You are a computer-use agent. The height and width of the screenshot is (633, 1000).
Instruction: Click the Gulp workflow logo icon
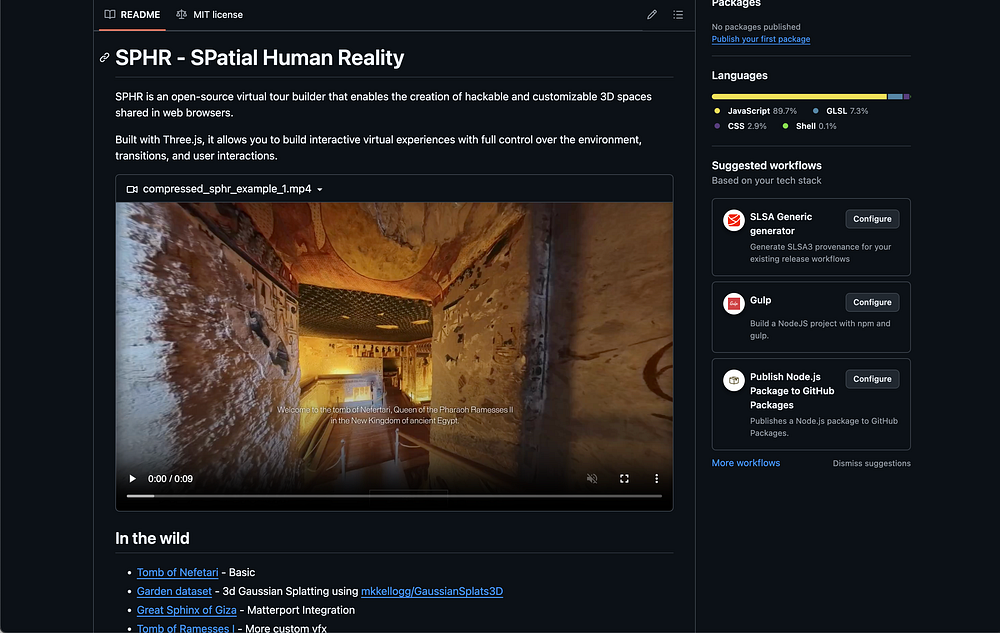[x=733, y=303]
